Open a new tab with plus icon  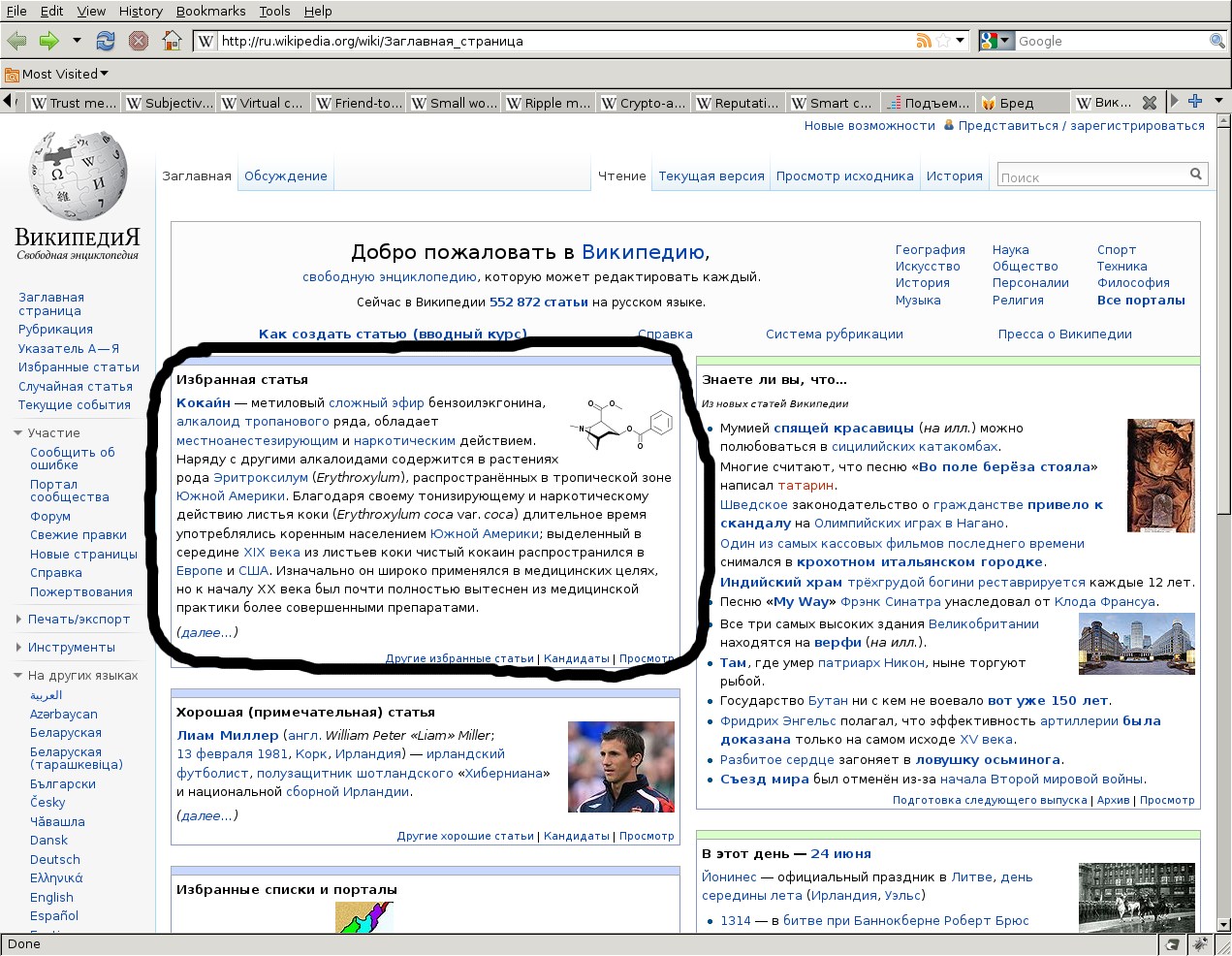[1195, 101]
